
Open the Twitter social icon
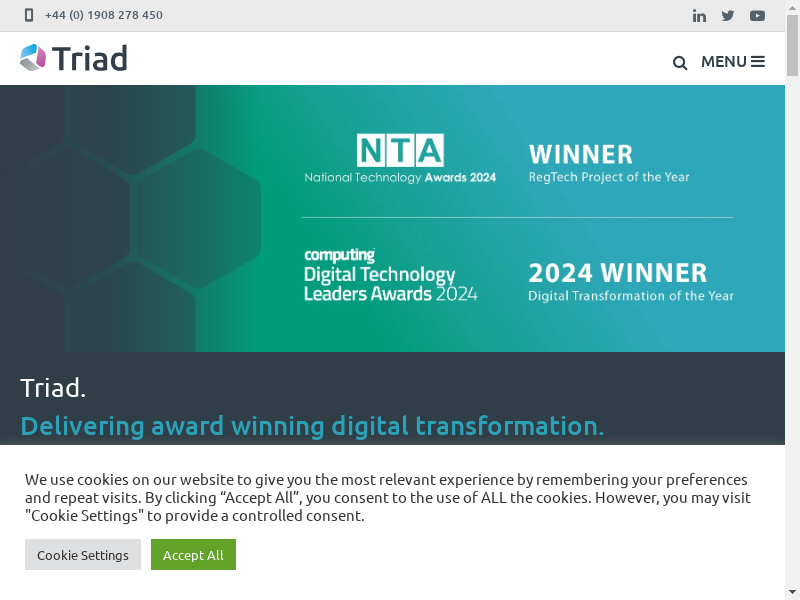[x=728, y=15]
